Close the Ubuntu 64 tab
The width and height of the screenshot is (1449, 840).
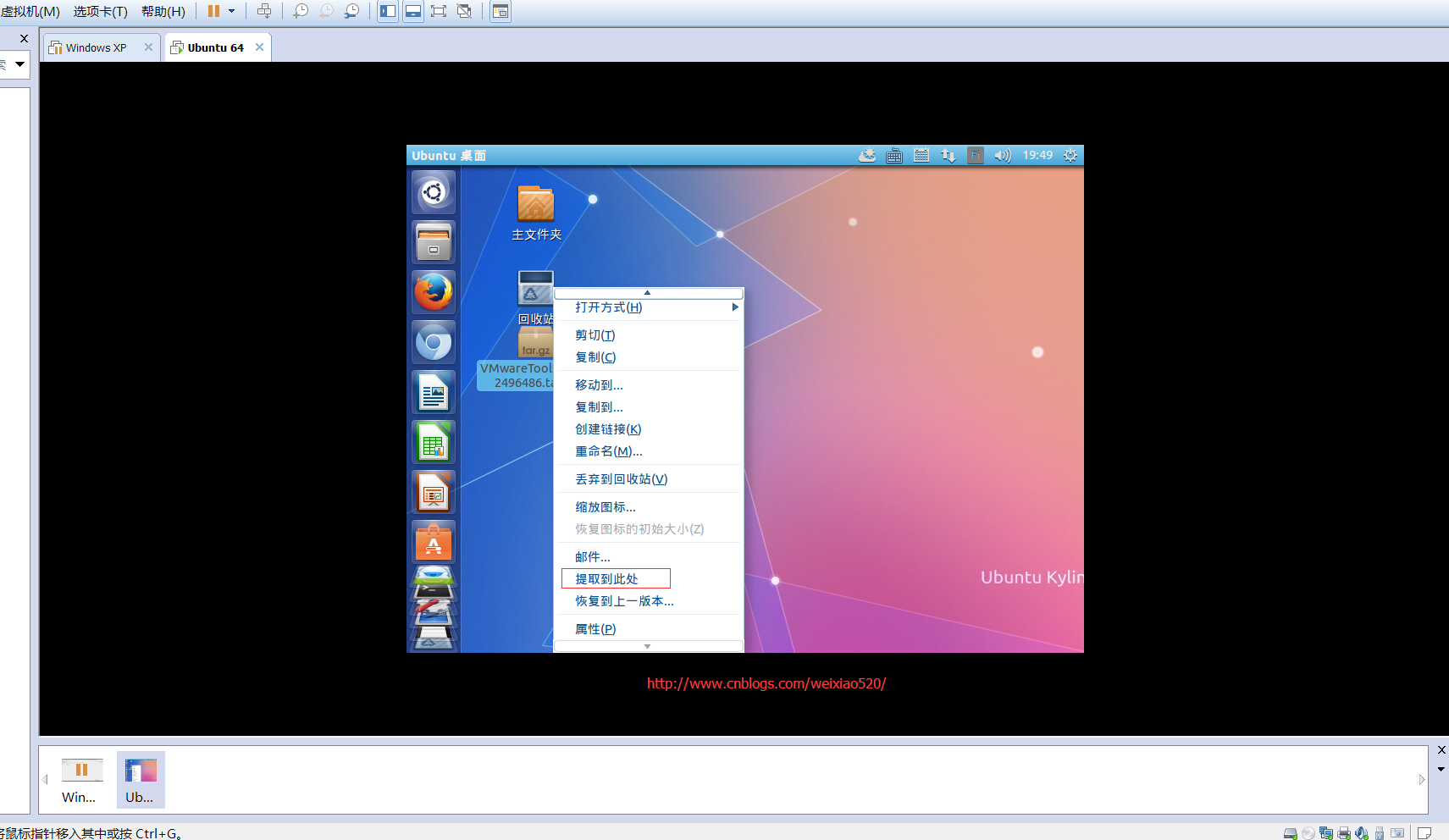(260, 47)
